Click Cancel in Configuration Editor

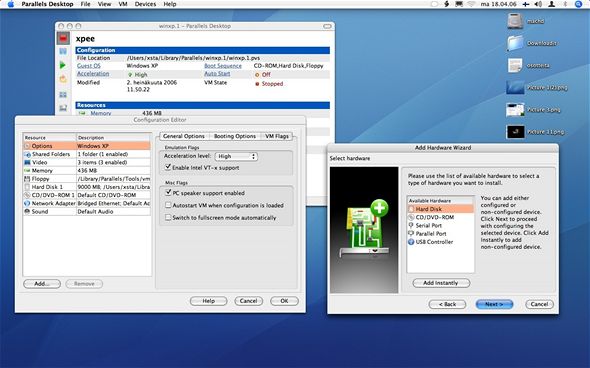tap(248, 301)
